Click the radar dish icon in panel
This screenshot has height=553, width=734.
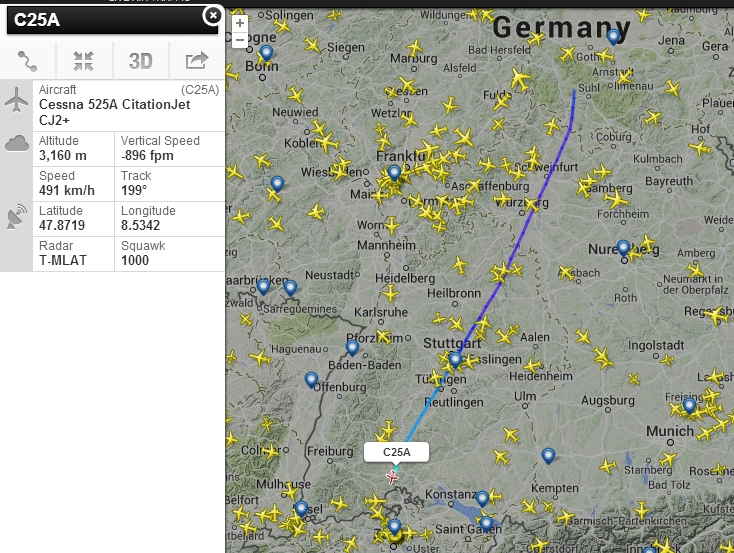coord(16,215)
